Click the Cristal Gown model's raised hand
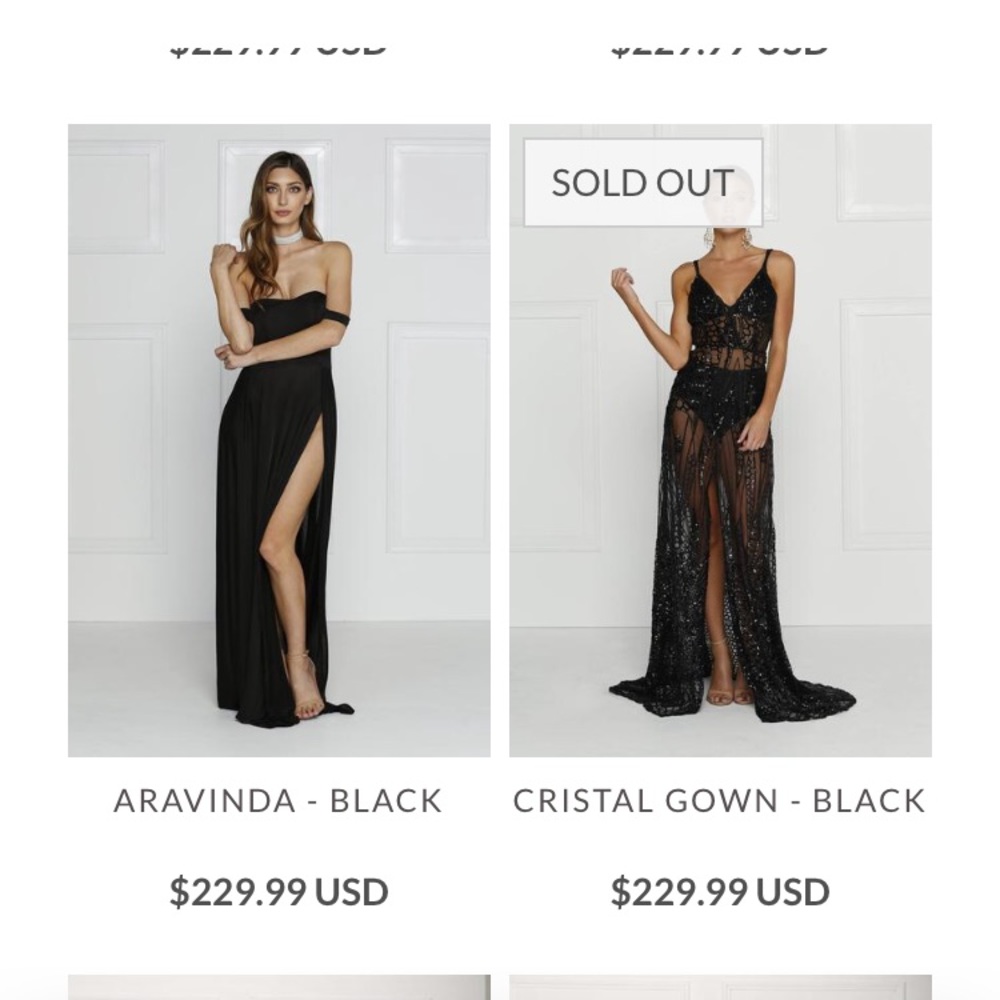Image resolution: width=1000 pixels, height=1000 pixels. [x=623, y=280]
